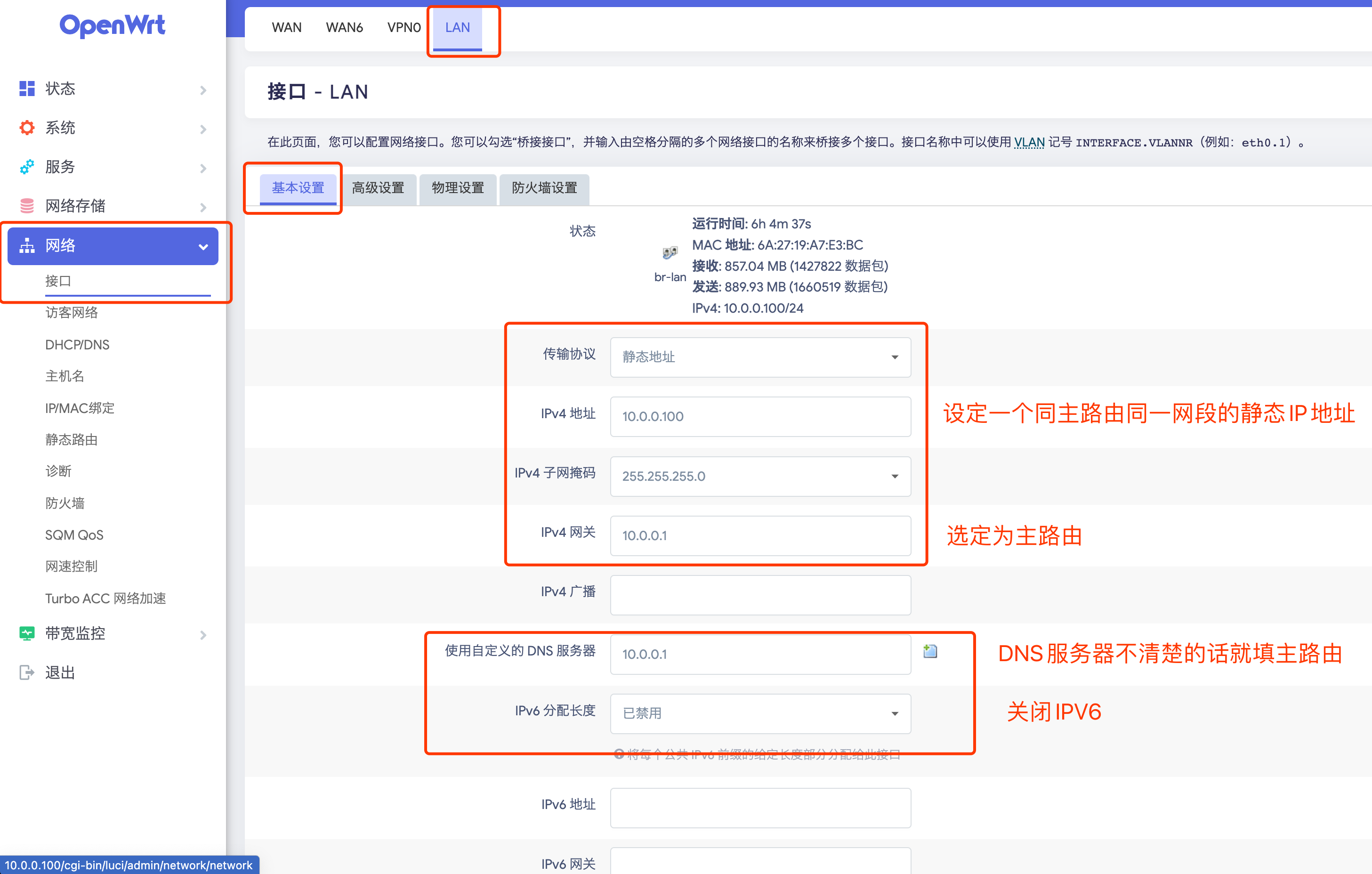
Task: Switch to the WAN6 tab
Action: pyautogui.click(x=344, y=27)
